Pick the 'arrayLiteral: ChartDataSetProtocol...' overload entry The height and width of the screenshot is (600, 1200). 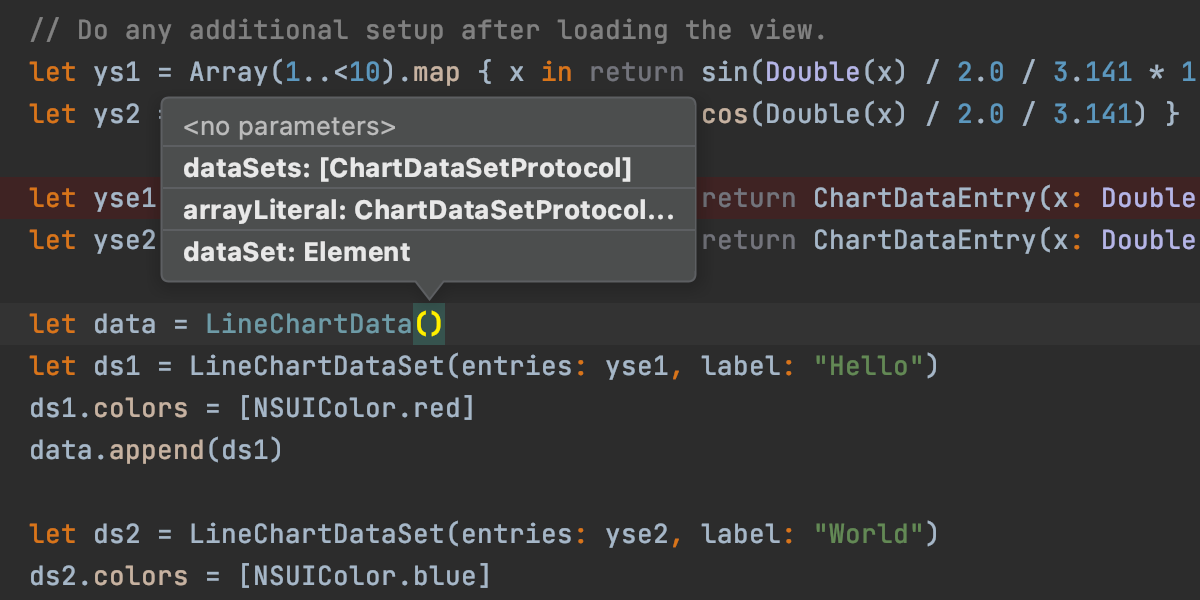coord(427,210)
